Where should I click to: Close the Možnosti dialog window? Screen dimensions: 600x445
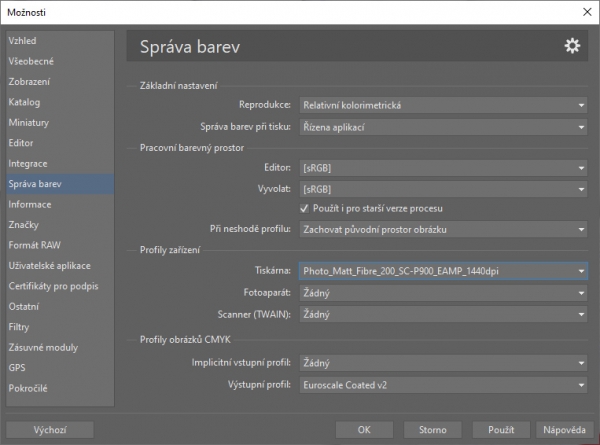587,12
